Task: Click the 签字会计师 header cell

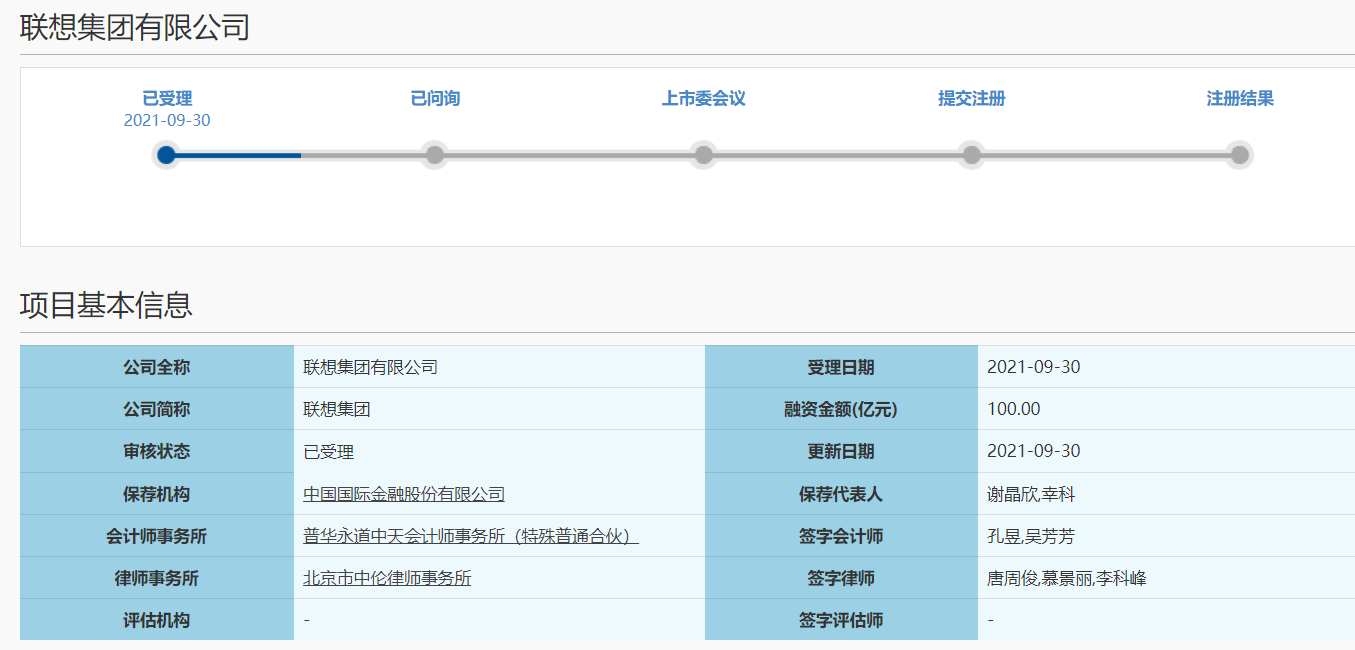Action: [x=841, y=536]
